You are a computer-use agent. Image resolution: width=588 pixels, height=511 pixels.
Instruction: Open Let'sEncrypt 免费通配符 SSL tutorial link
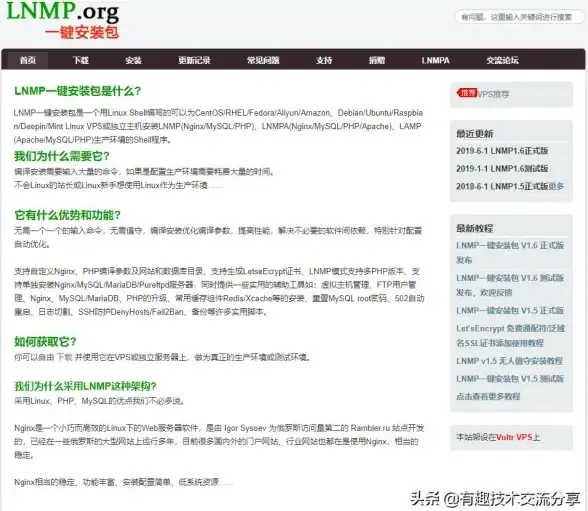coord(510,336)
